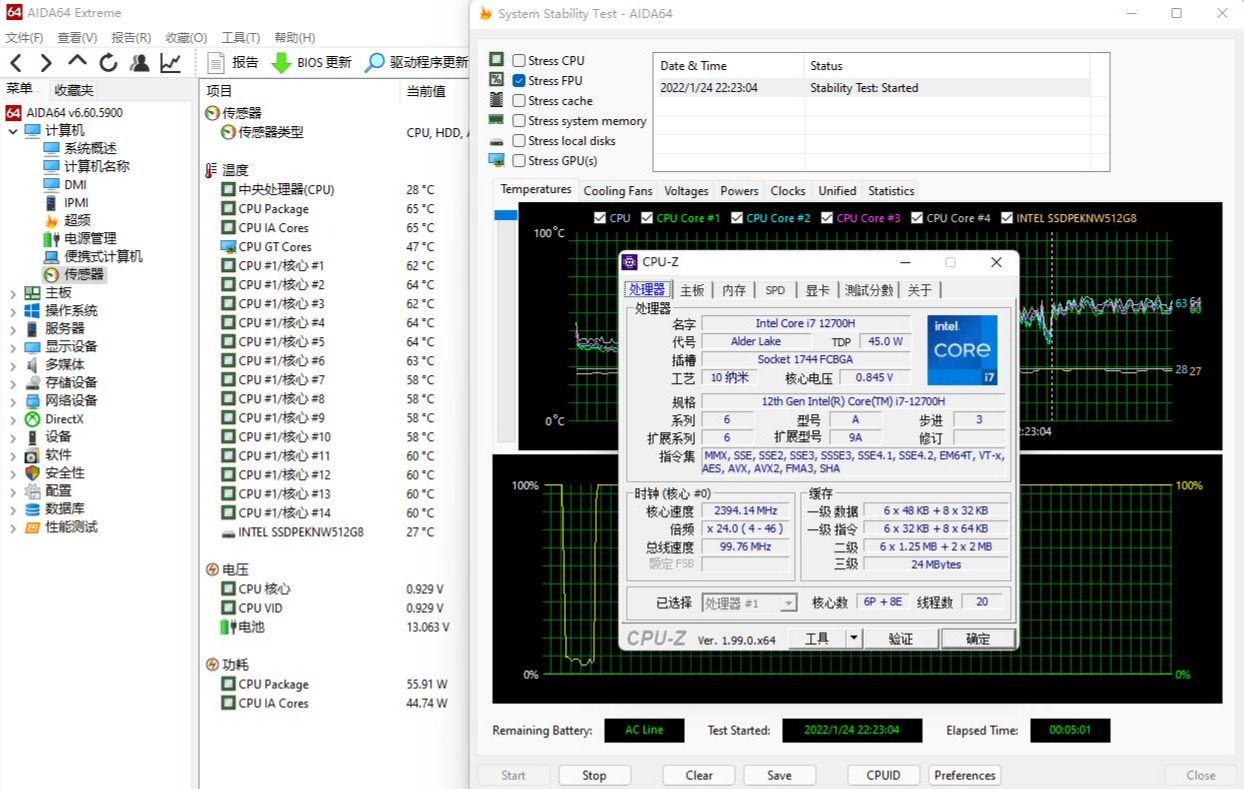Collapse the 计算机 tree node
The image size is (1244, 789).
[13, 131]
